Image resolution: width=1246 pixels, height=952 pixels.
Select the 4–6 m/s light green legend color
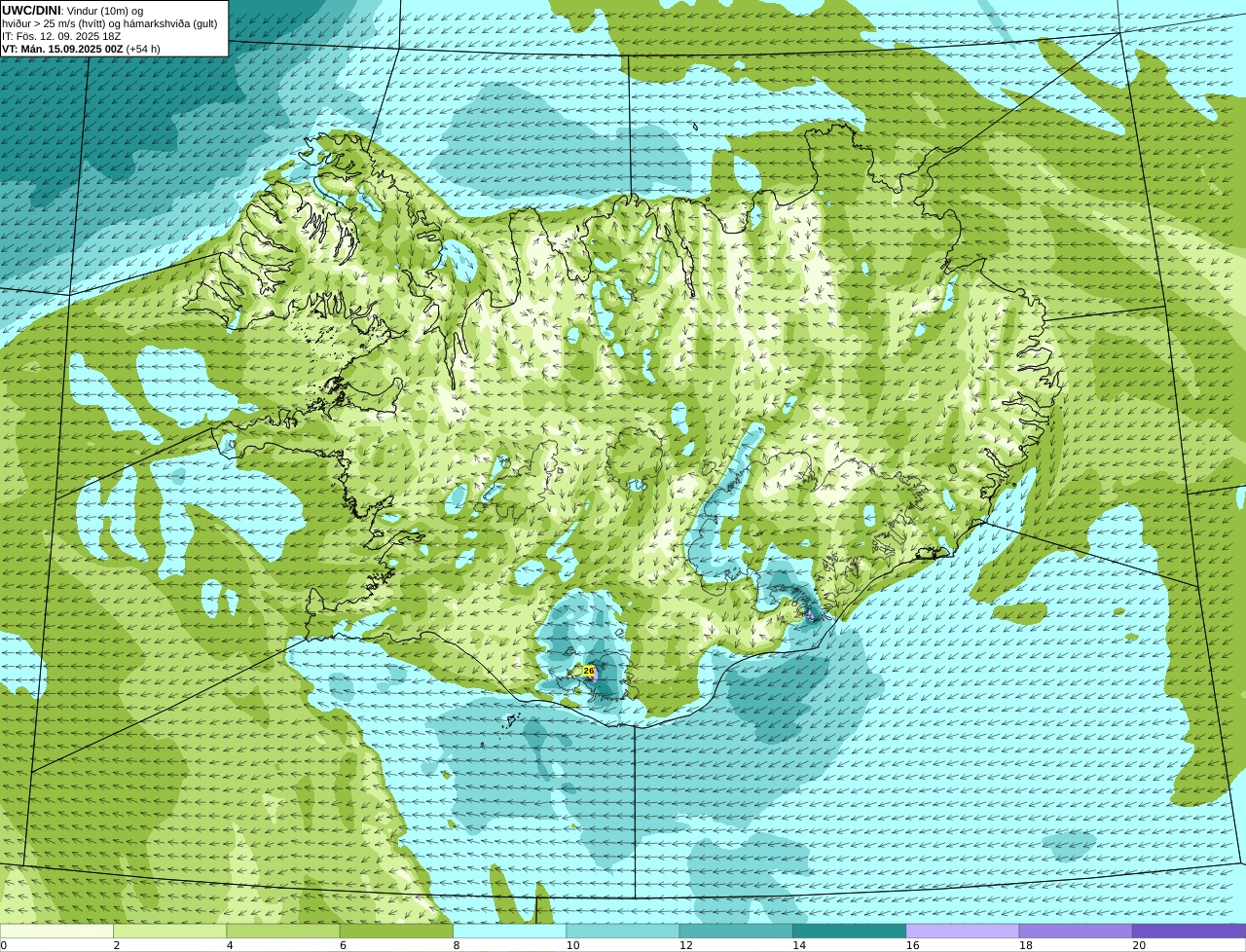[283, 932]
